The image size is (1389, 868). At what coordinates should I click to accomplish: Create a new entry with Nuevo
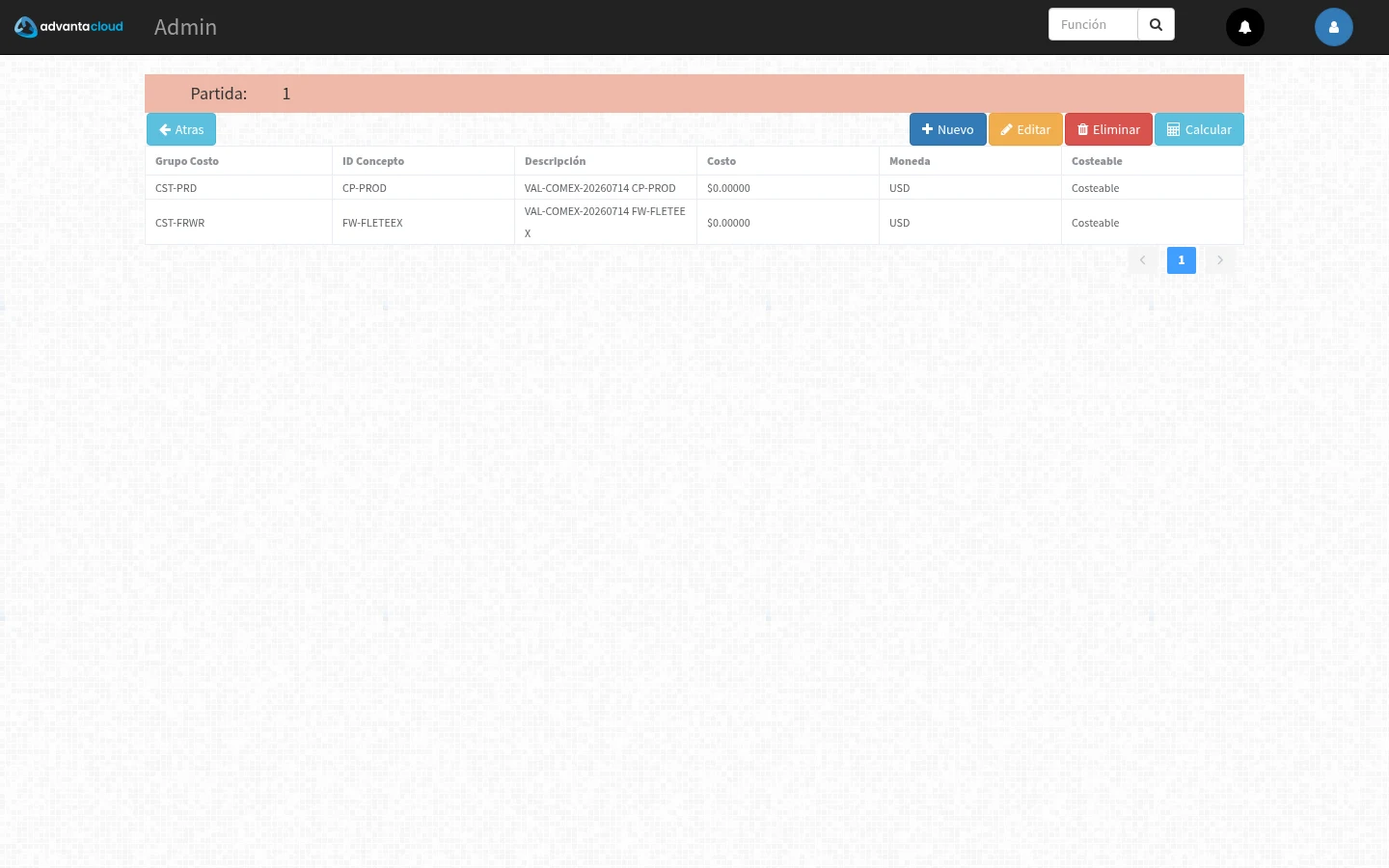947,129
